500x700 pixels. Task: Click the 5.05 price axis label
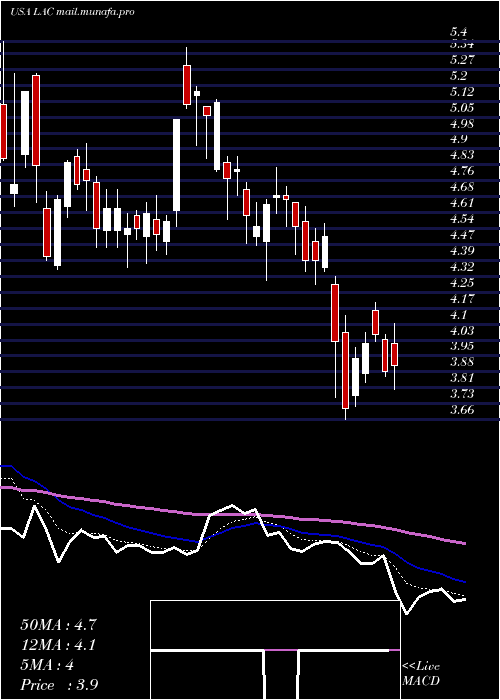(462, 108)
